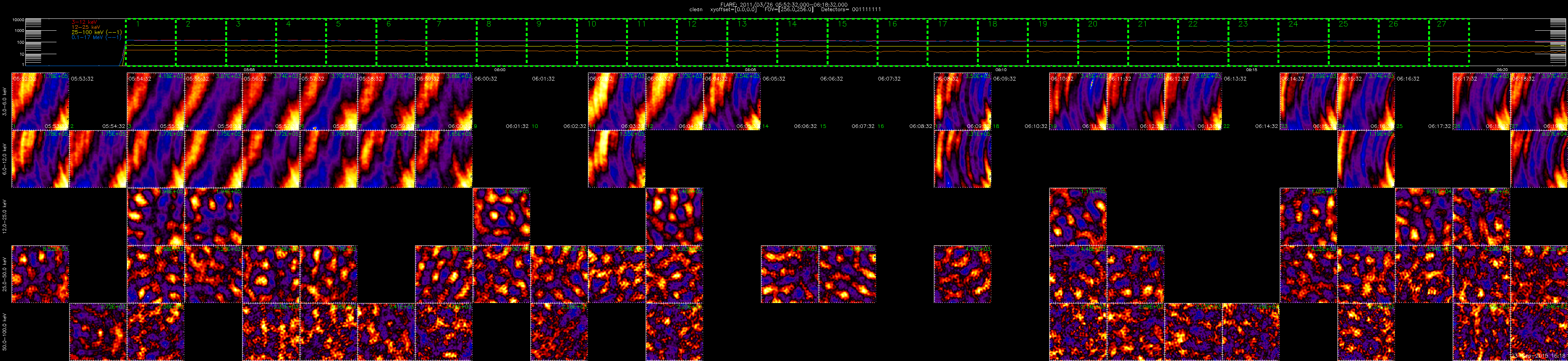Open the 6.0-12.0 keV image for interval 24
This screenshot has height=361, width=1568.
(x=1367, y=159)
